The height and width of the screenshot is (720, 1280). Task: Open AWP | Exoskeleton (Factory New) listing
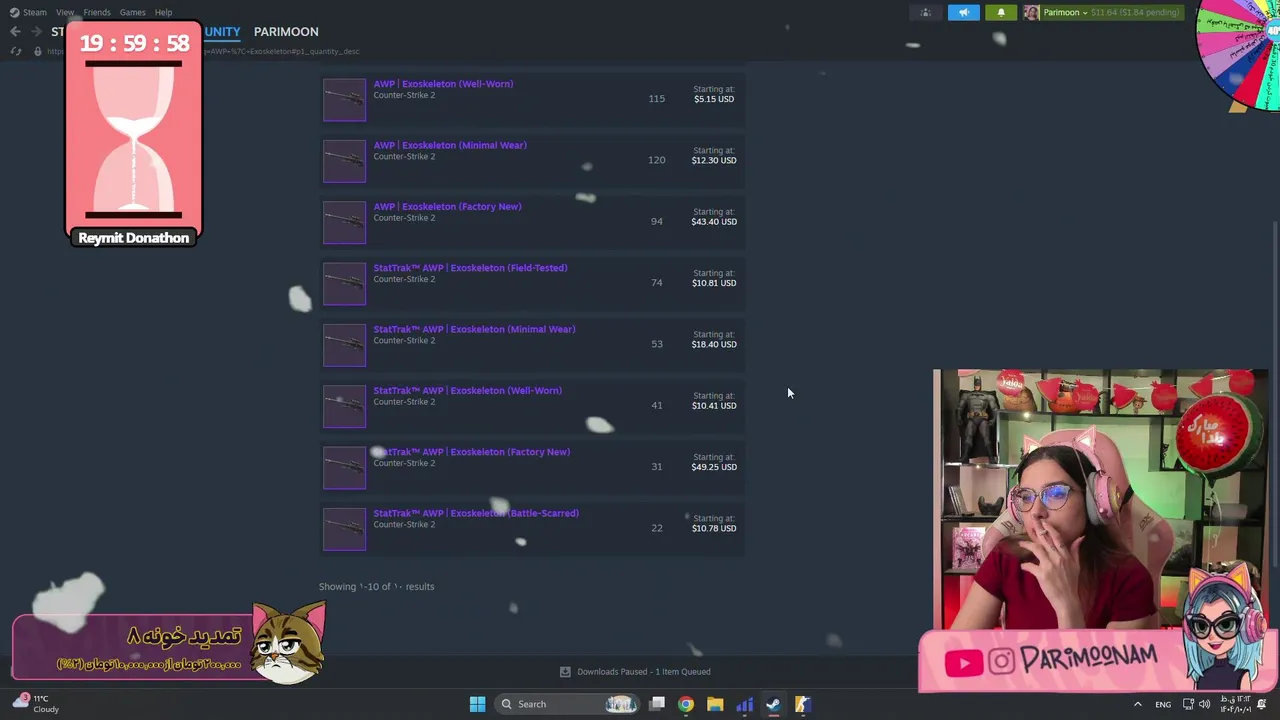click(447, 206)
